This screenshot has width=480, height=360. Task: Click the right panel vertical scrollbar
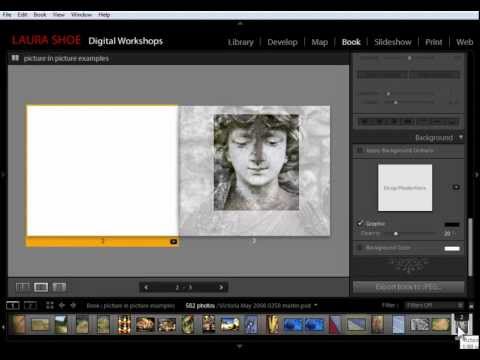(470, 247)
